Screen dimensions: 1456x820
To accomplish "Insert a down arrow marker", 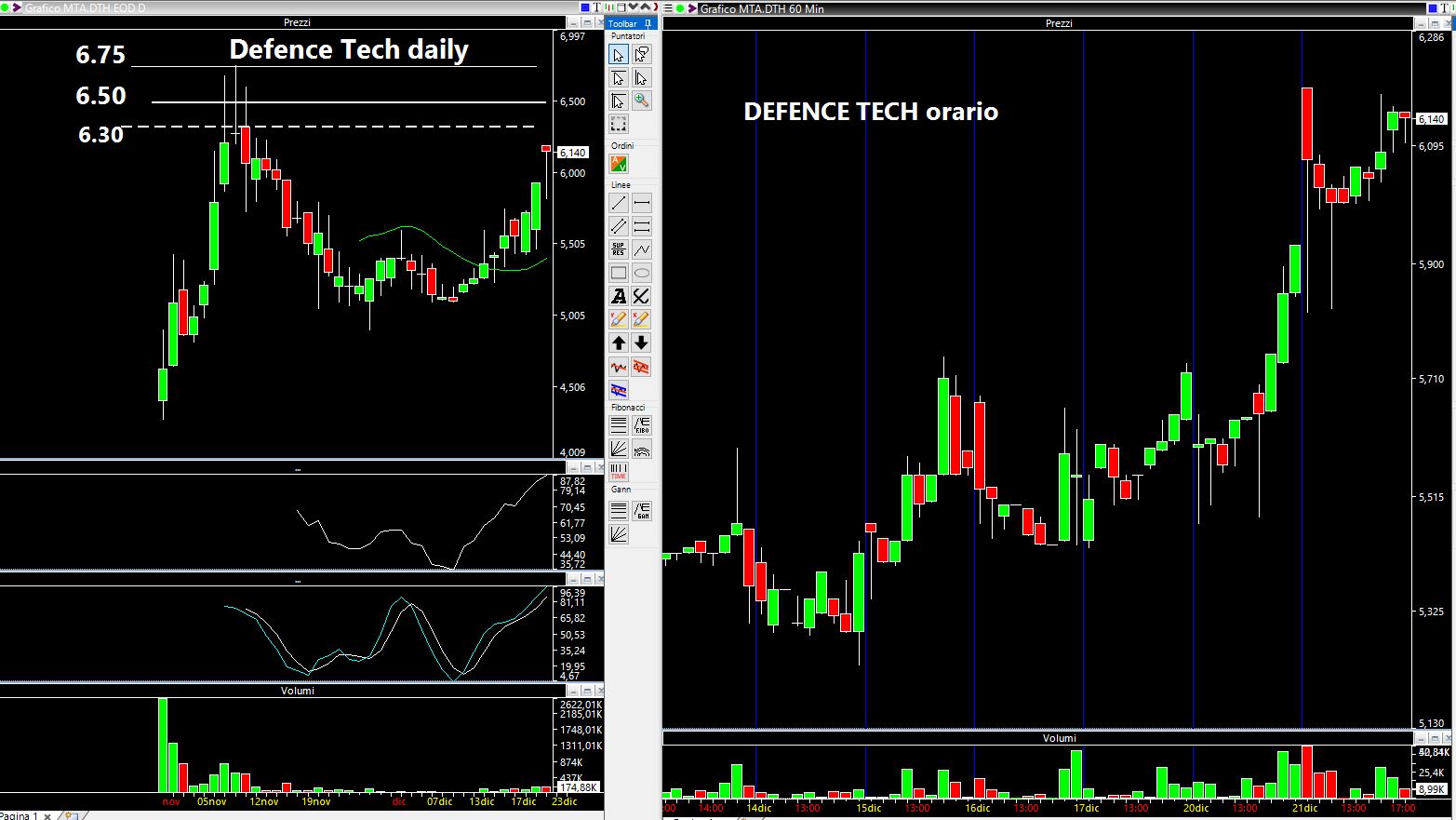I will point(642,343).
